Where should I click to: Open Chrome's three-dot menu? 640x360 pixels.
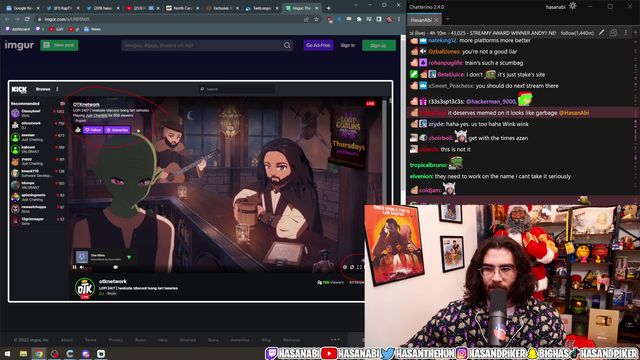[399, 19]
